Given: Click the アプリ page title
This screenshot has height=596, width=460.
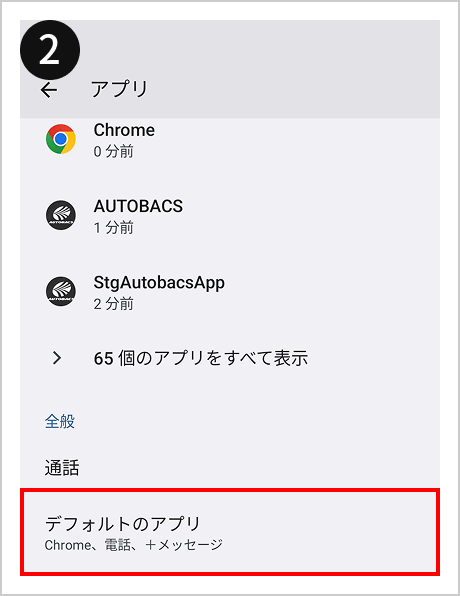Looking at the screenshot, I should click(x=119, y=90).
